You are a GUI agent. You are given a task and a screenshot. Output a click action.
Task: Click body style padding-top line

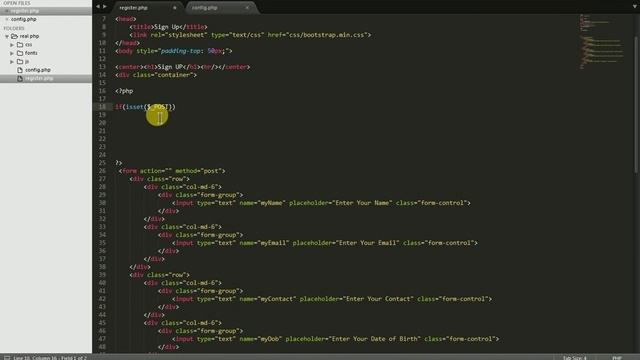173,51
